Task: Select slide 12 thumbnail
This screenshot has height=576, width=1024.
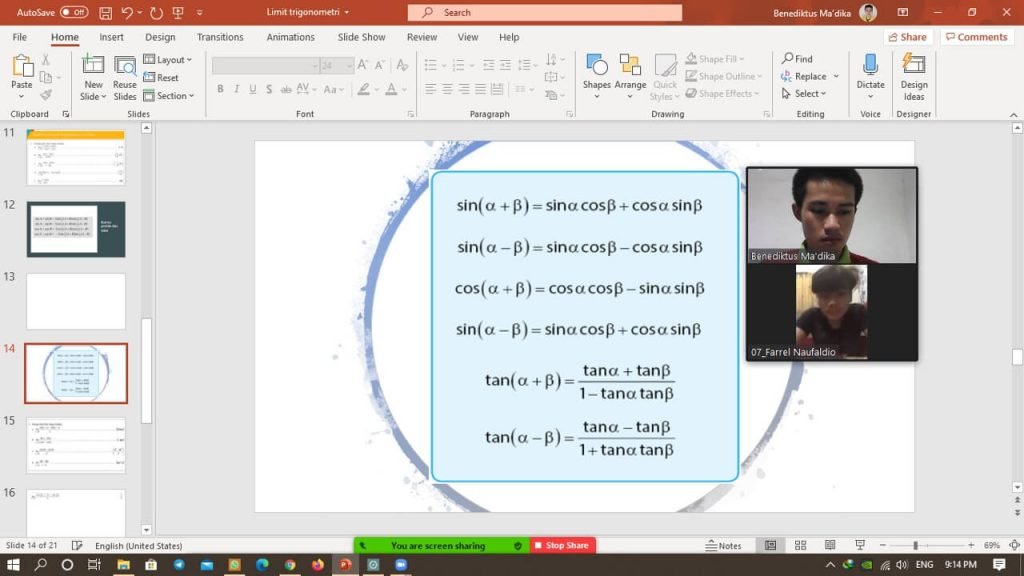Action: tap(76, 229)
